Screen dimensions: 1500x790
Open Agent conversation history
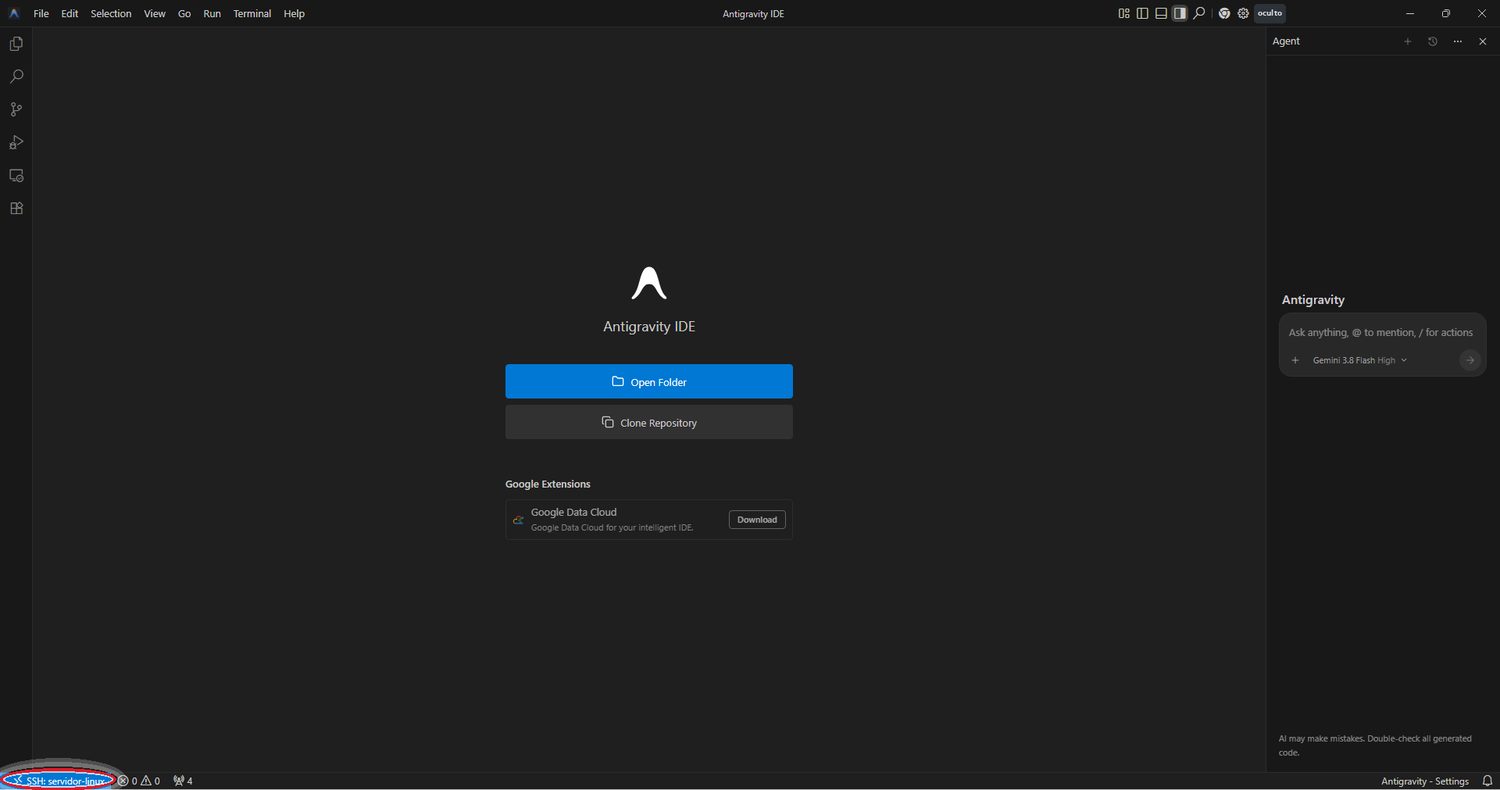(1433, 41)
